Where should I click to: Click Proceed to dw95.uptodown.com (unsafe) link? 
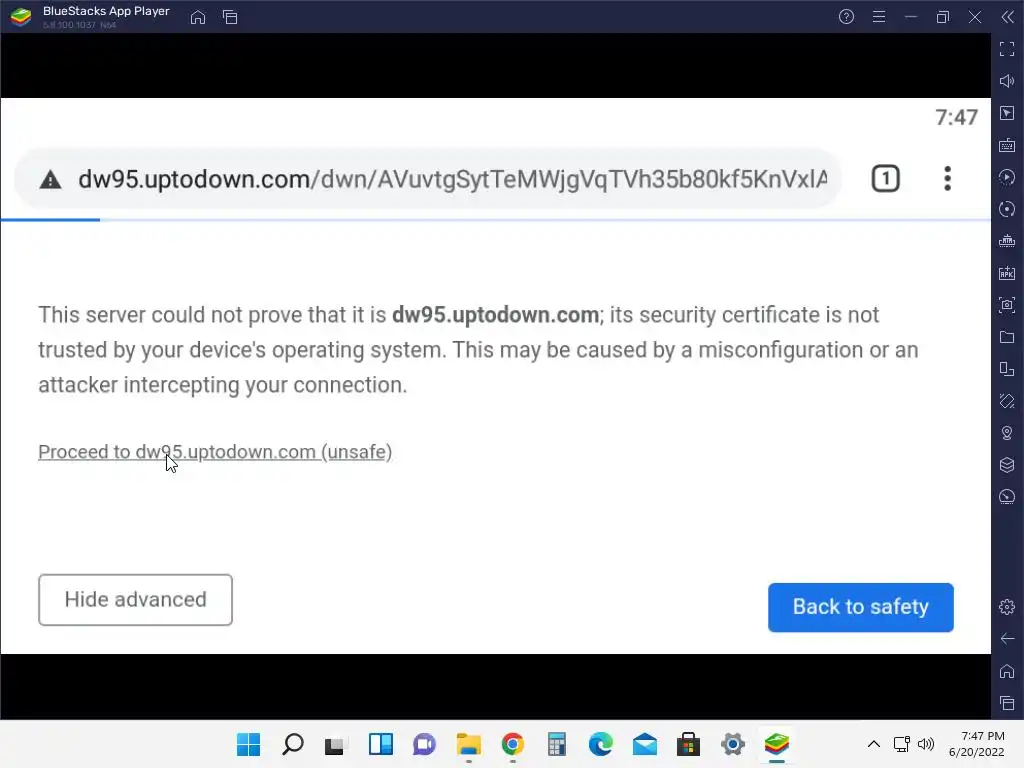click(x=215, y=452)
